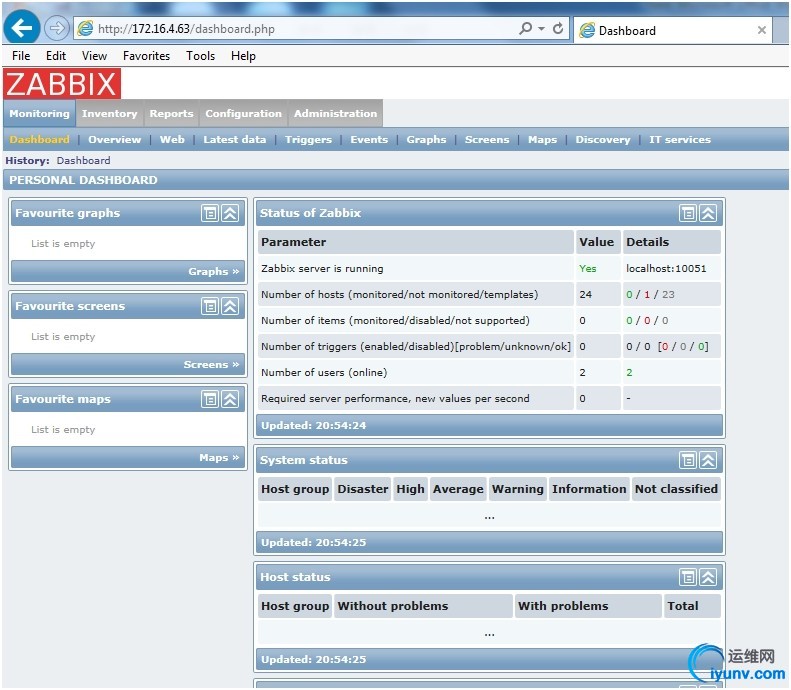Open the Events page
This screenshot has width=791, height=690.
click(x=369, y=140)
